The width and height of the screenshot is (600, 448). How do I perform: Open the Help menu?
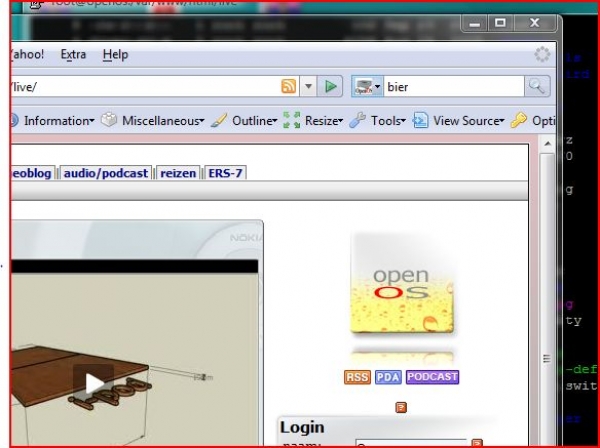click(115, 55)
